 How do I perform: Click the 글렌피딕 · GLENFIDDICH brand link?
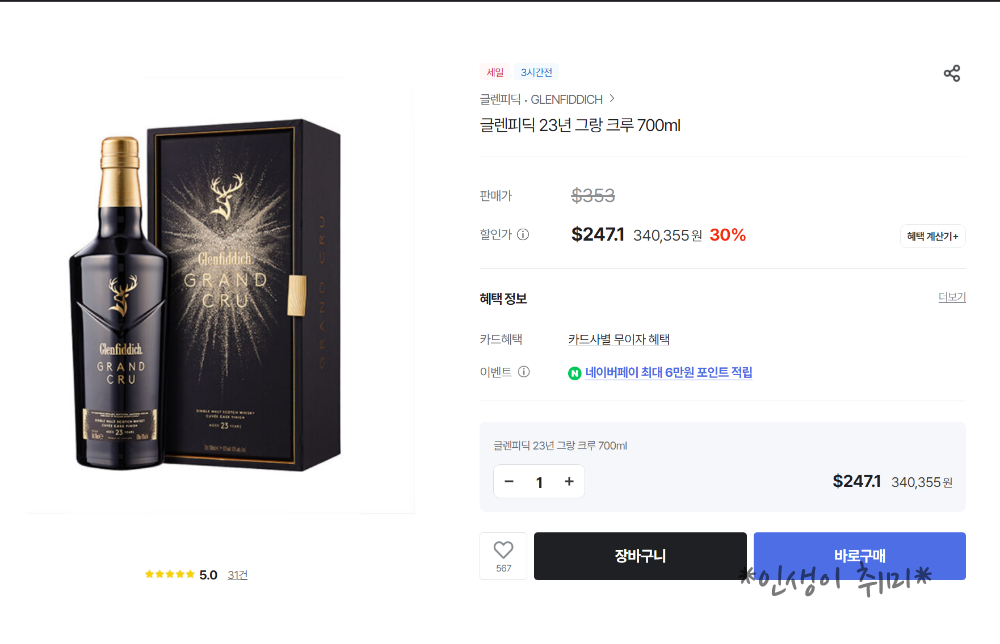[x=541, y=99]
